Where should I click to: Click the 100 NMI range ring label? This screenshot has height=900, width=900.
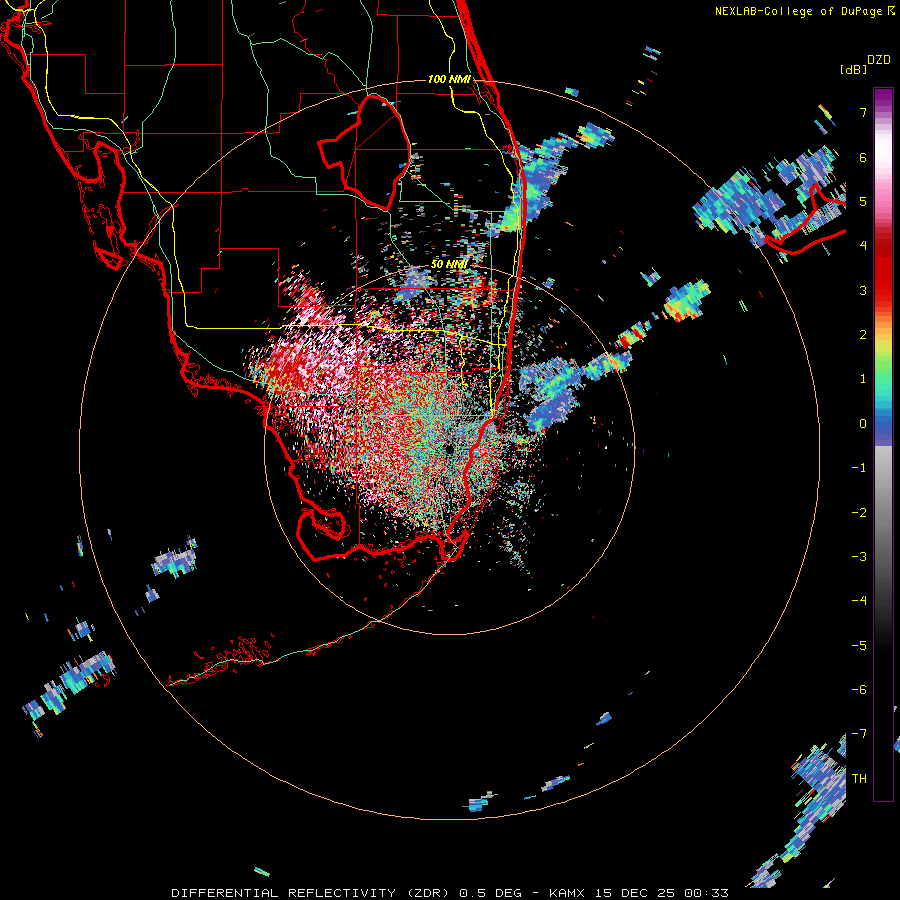pos(449,79)
